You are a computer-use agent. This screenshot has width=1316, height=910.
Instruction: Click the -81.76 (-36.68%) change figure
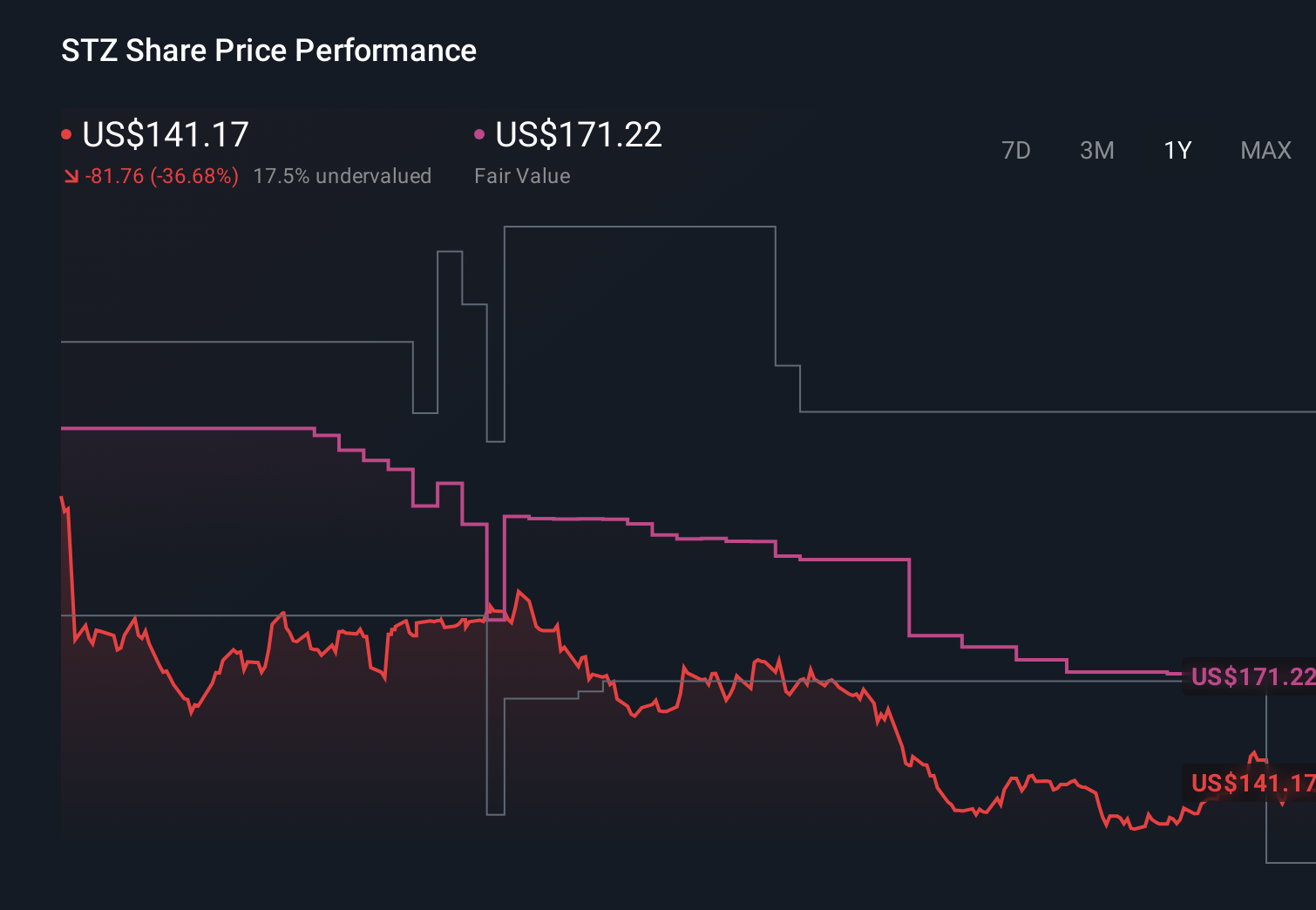coord(161,175)
